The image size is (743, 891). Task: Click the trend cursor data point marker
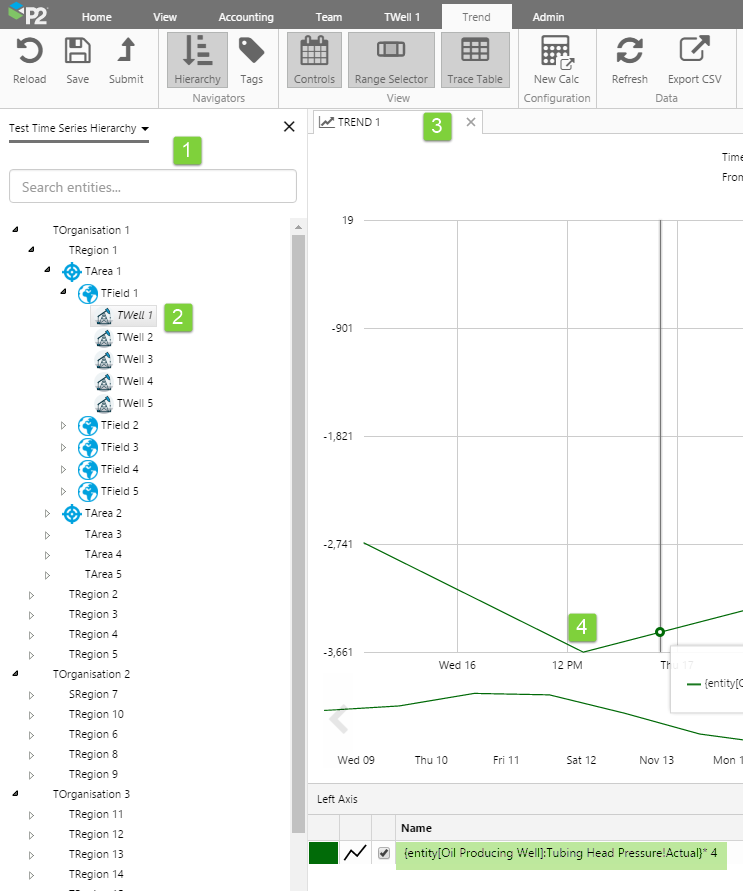pyautogui.click(x=659, y=632)
